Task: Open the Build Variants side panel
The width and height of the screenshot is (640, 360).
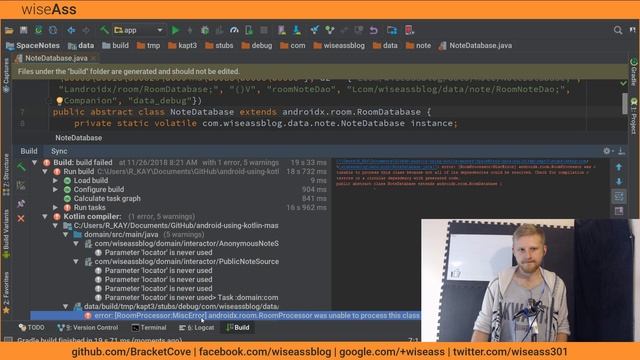Action: [x=6, y=234]
